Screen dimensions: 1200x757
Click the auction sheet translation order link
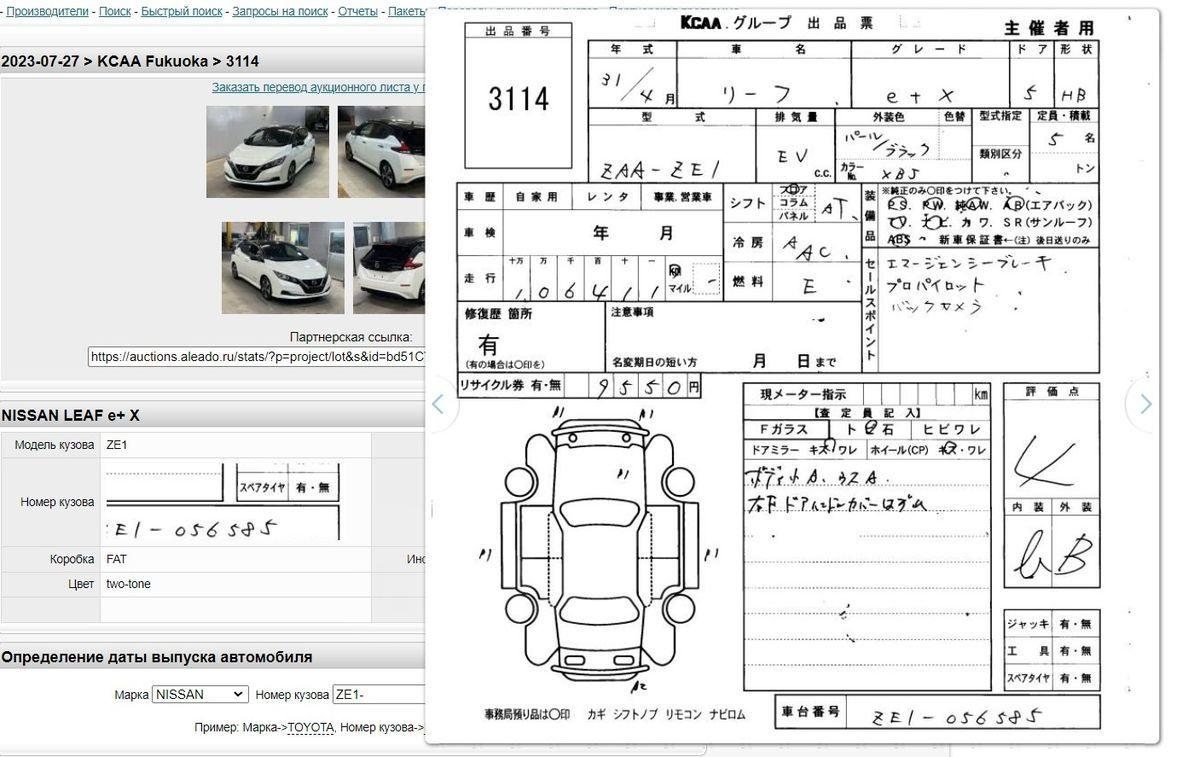[x=318, y=87]
